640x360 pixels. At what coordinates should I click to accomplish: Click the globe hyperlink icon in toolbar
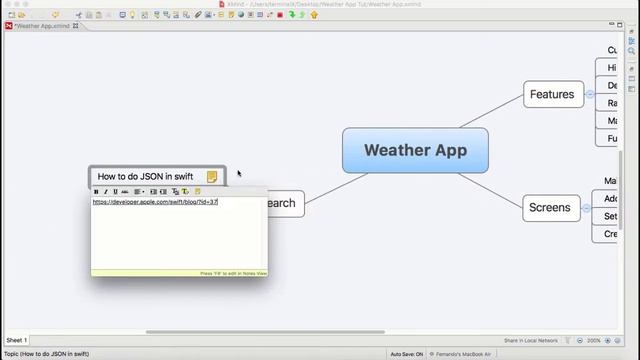[x=241, y=15]
